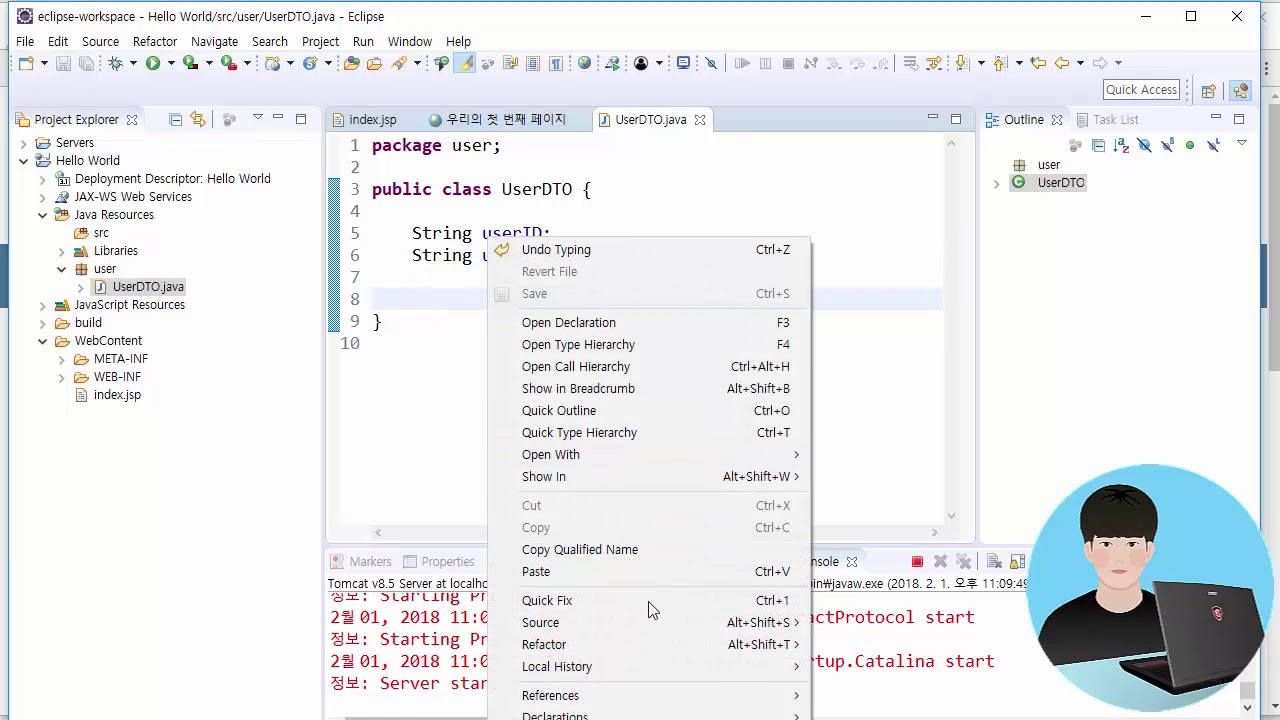
Task: Open Source submenu in context menu
Action: point(650,623)
